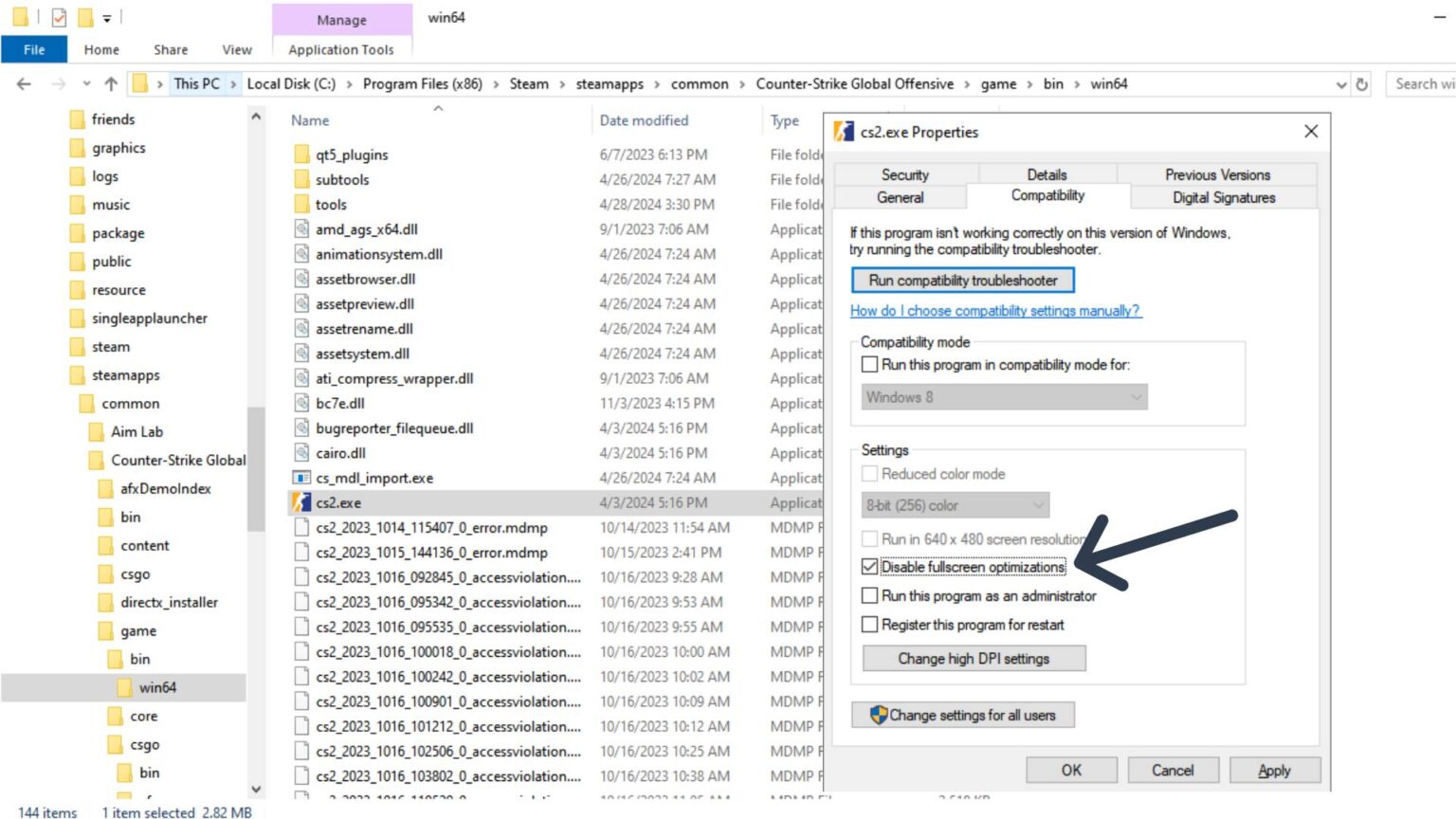Click the New Folder icon in Quick Access Toolbar

[x=85, y=16]
